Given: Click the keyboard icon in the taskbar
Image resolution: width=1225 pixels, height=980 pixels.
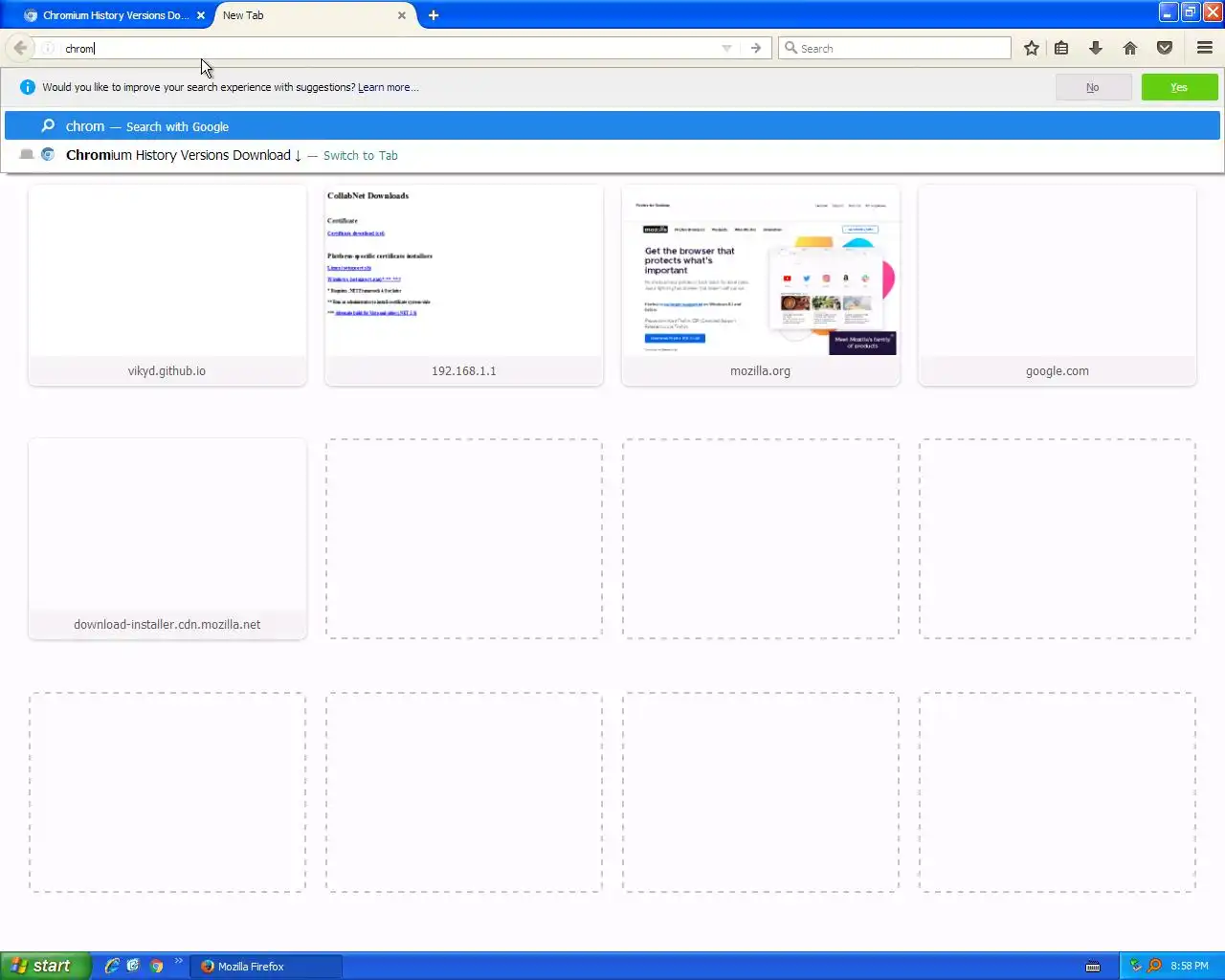Looking at the screenshot, I should (1093, 967).
